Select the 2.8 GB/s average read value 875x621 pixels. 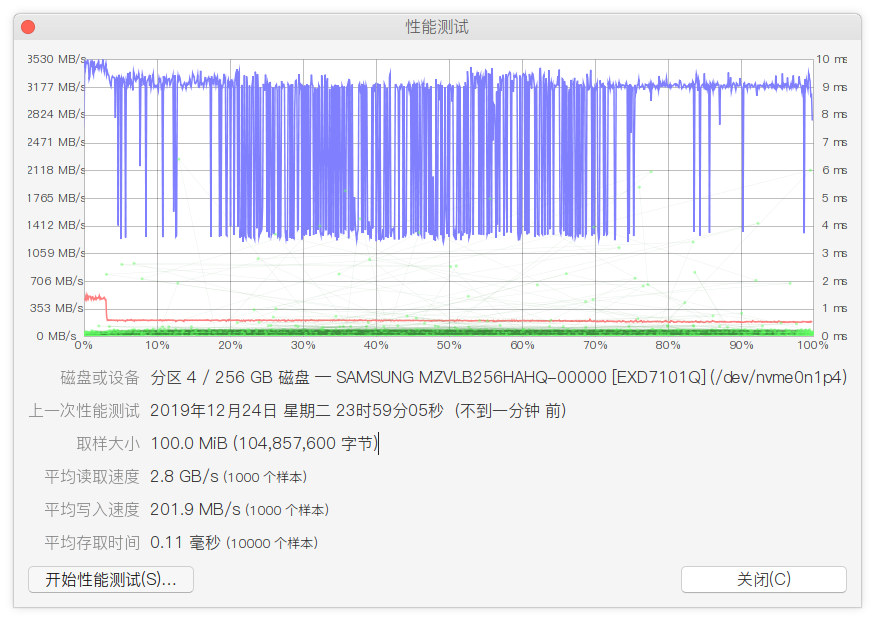[x=184, y=477]
